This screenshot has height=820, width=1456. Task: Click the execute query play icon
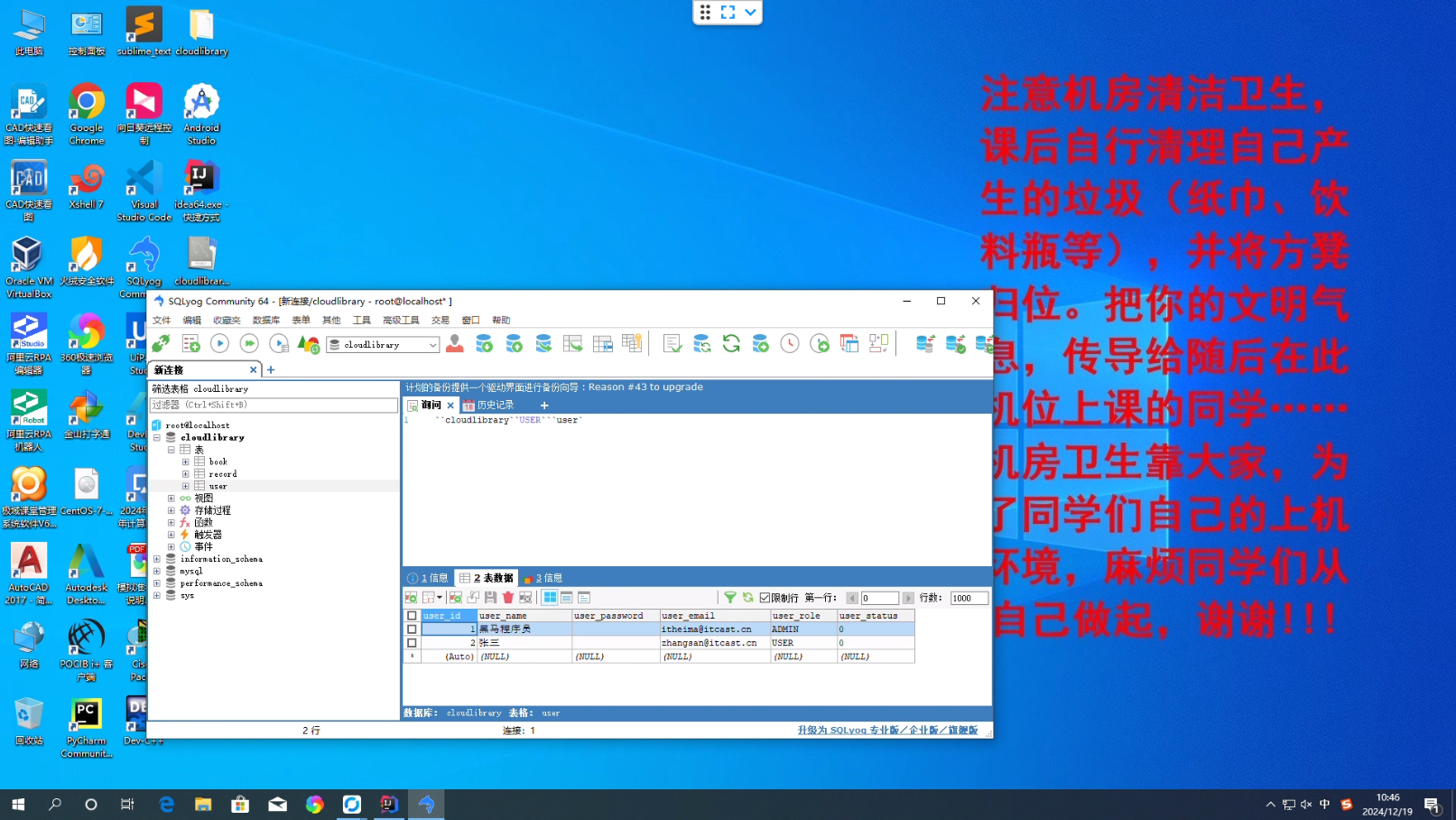219,343
